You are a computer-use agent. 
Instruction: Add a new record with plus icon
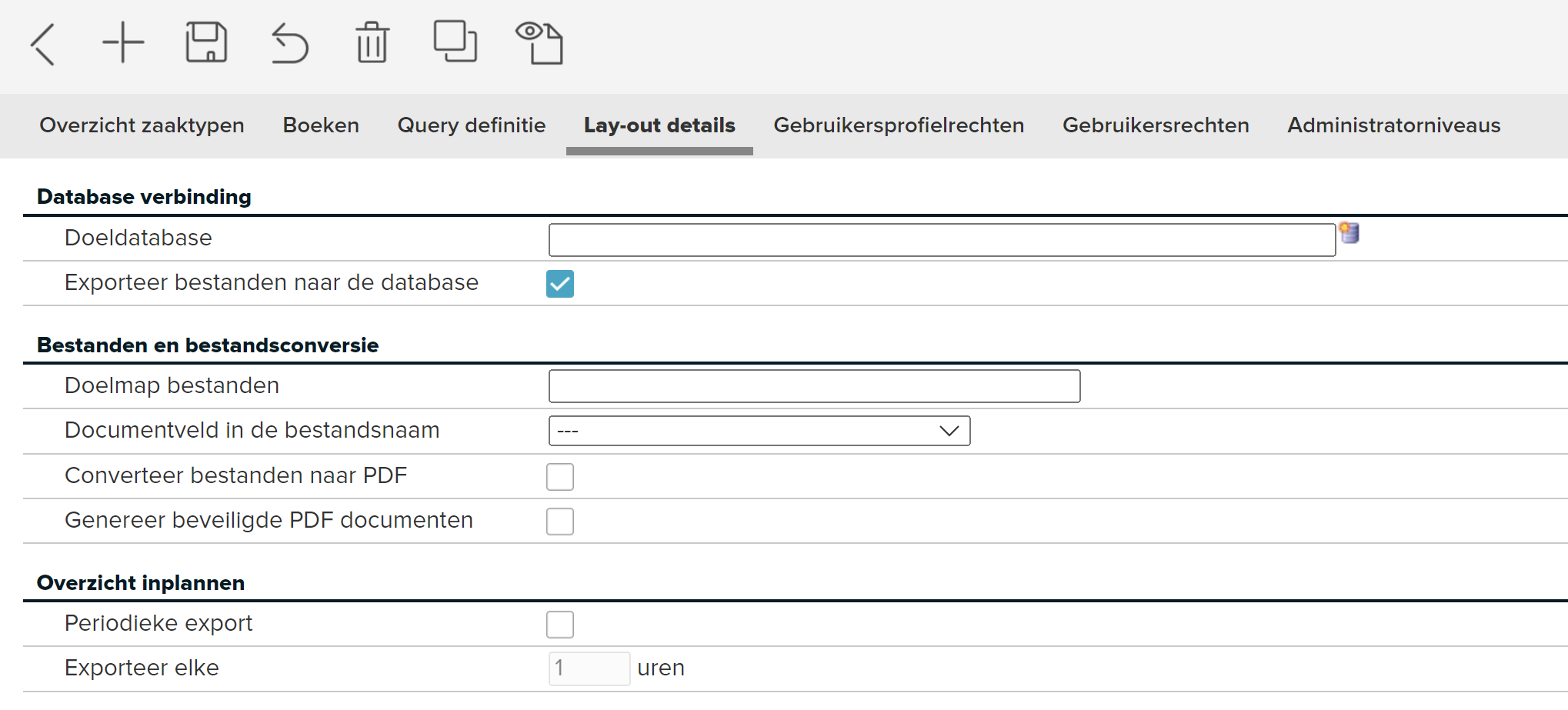(x=123, y=42)
